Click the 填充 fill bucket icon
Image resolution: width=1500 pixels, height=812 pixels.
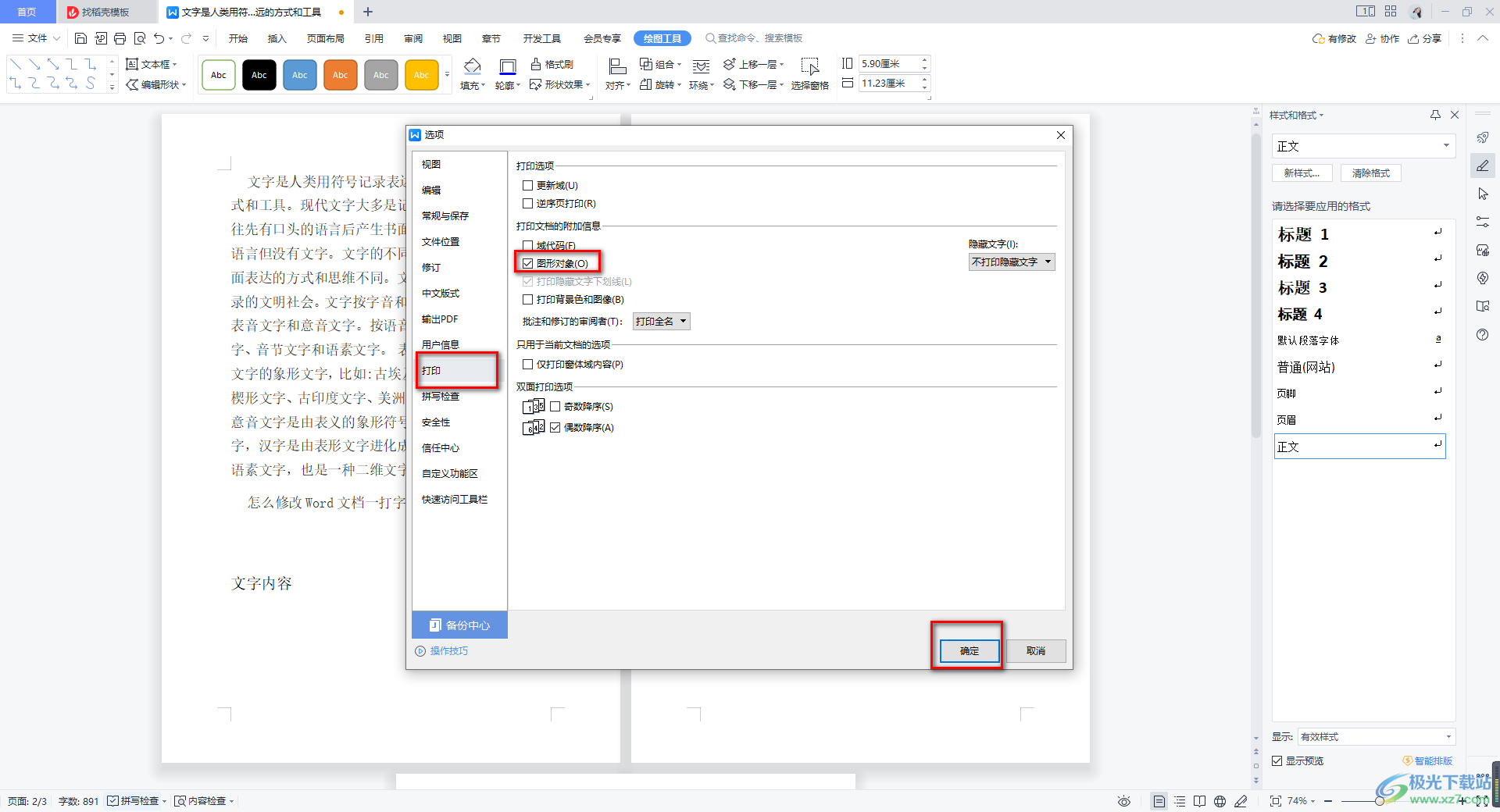point(472,66)
